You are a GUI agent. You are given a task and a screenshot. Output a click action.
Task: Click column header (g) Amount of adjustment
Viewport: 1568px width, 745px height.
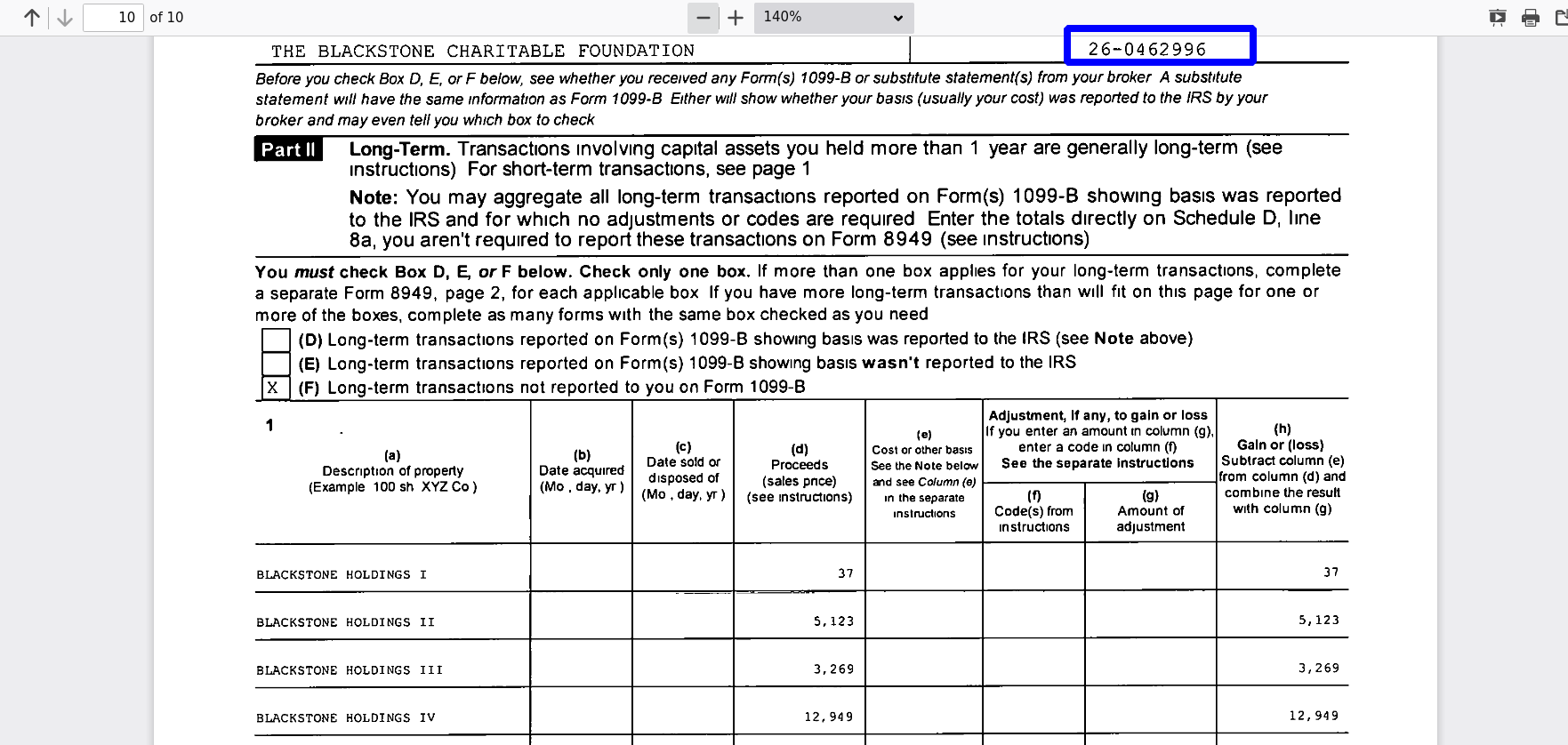1151,511
